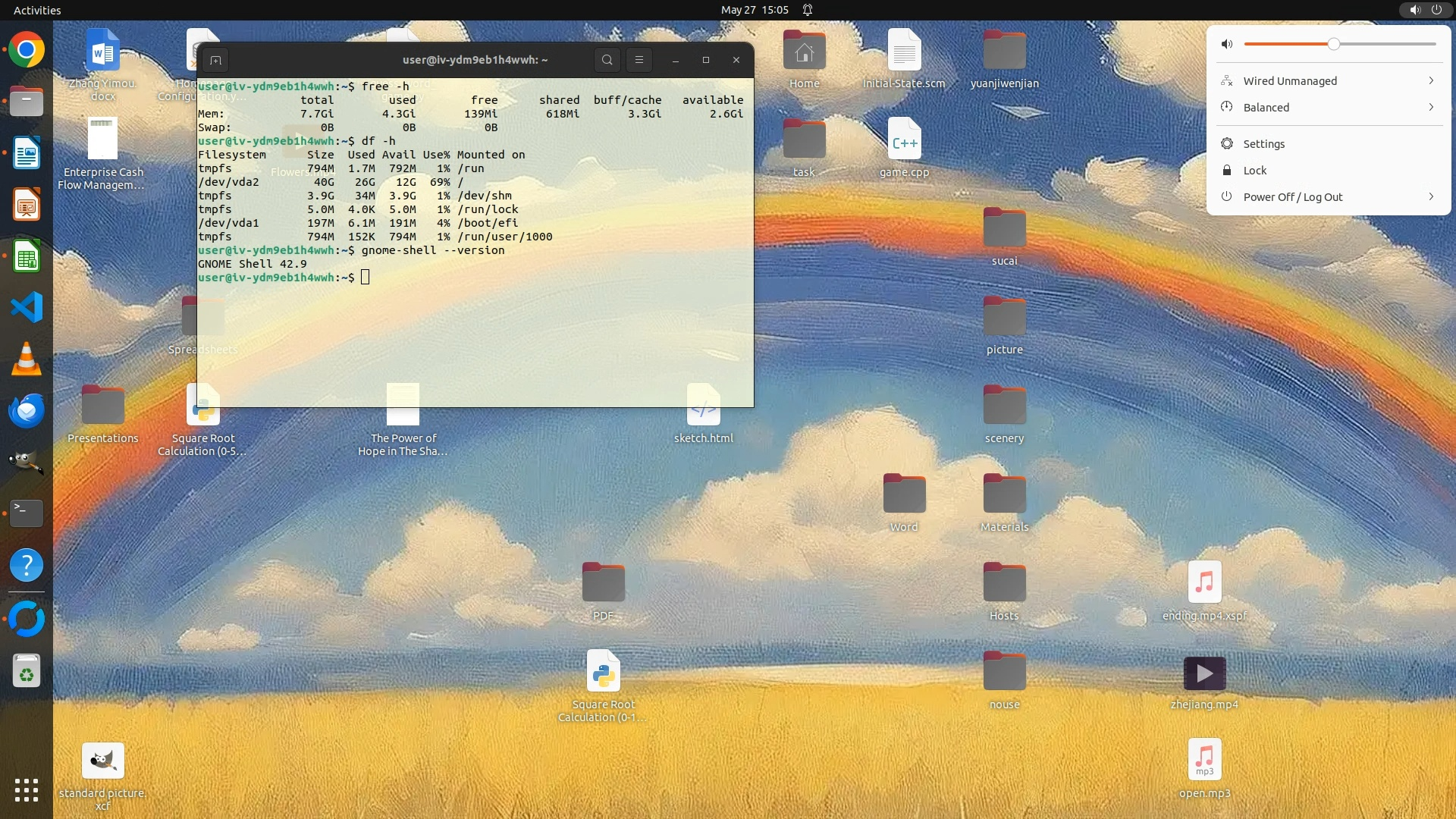Show applications grid button

pos(27,789)
